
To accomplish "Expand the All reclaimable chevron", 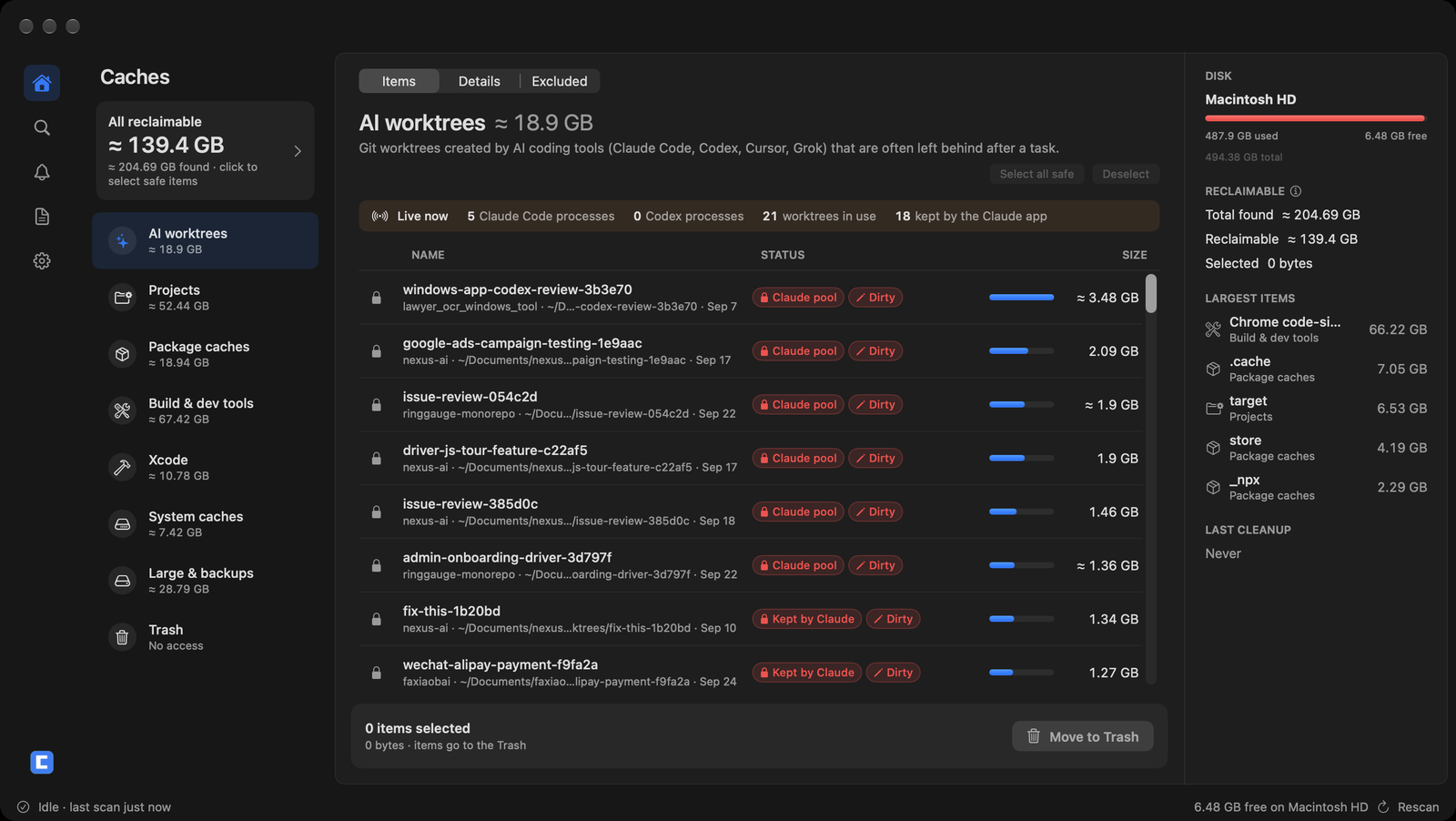I will pos(298,151).
